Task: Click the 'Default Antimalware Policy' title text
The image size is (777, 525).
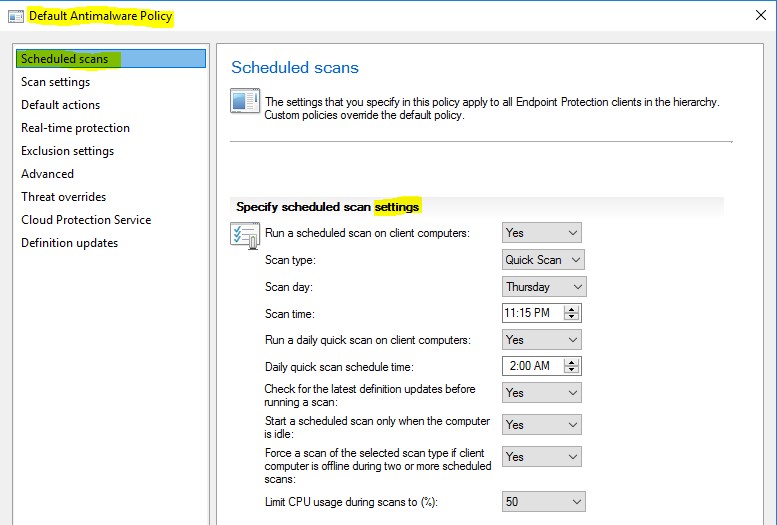Action: coord(101,16)
